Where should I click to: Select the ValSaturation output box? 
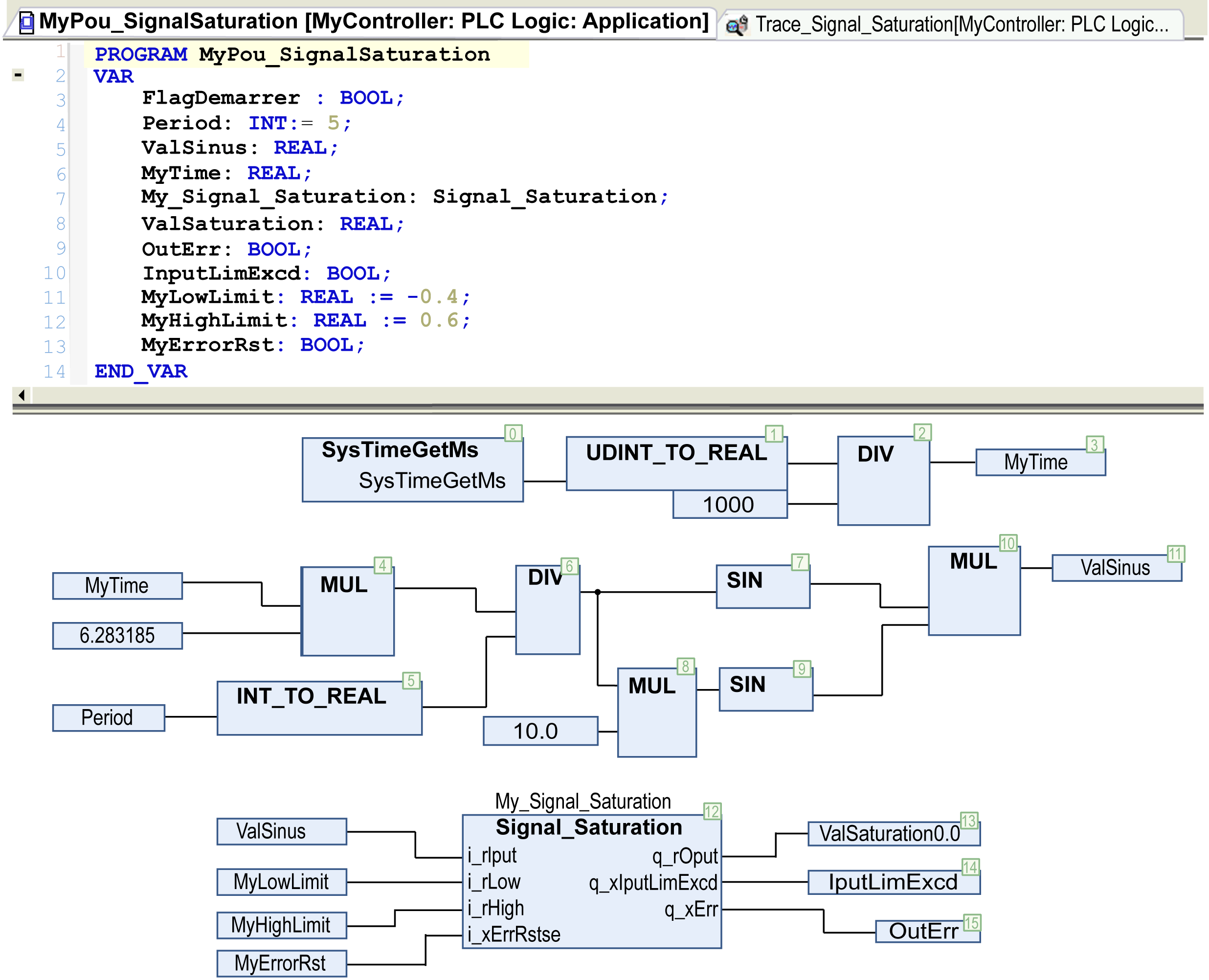[x=894, y=833]
